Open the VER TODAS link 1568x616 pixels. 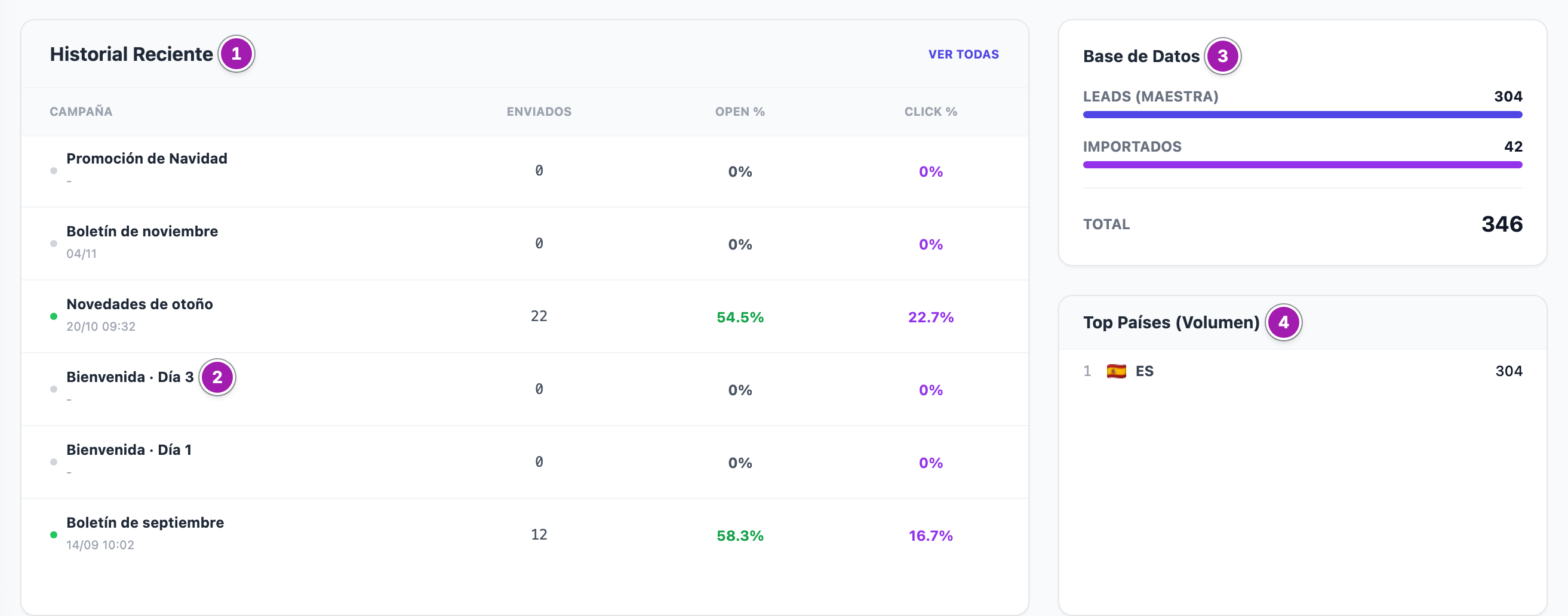pyautogui.click(x=963, y=54)
